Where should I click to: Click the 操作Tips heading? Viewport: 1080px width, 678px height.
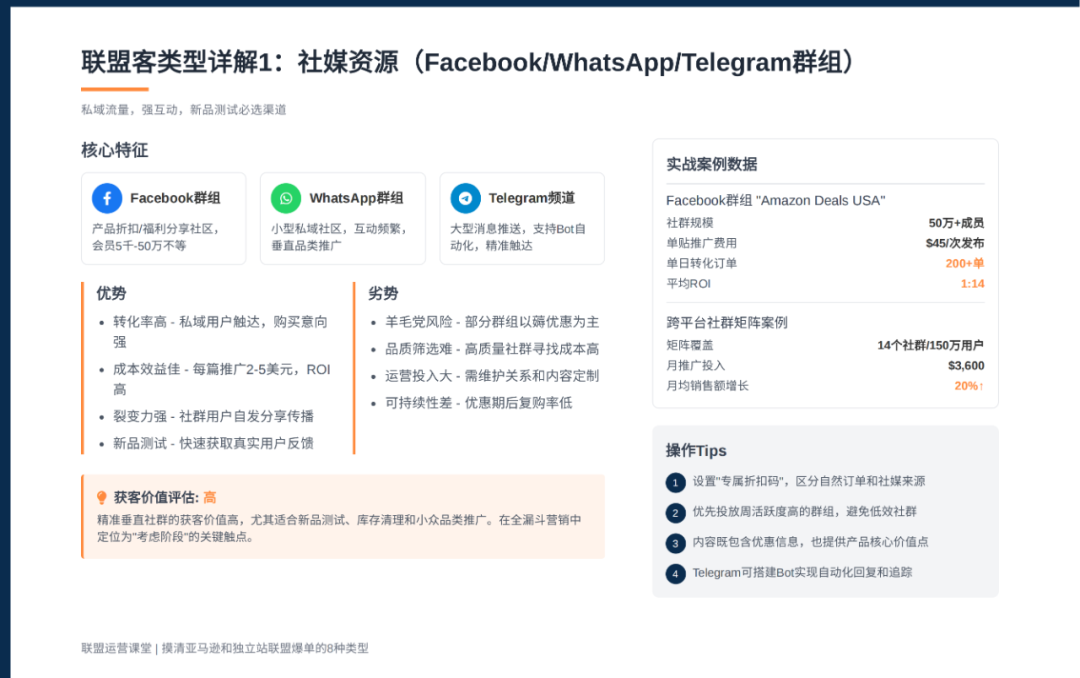[696, 451]
